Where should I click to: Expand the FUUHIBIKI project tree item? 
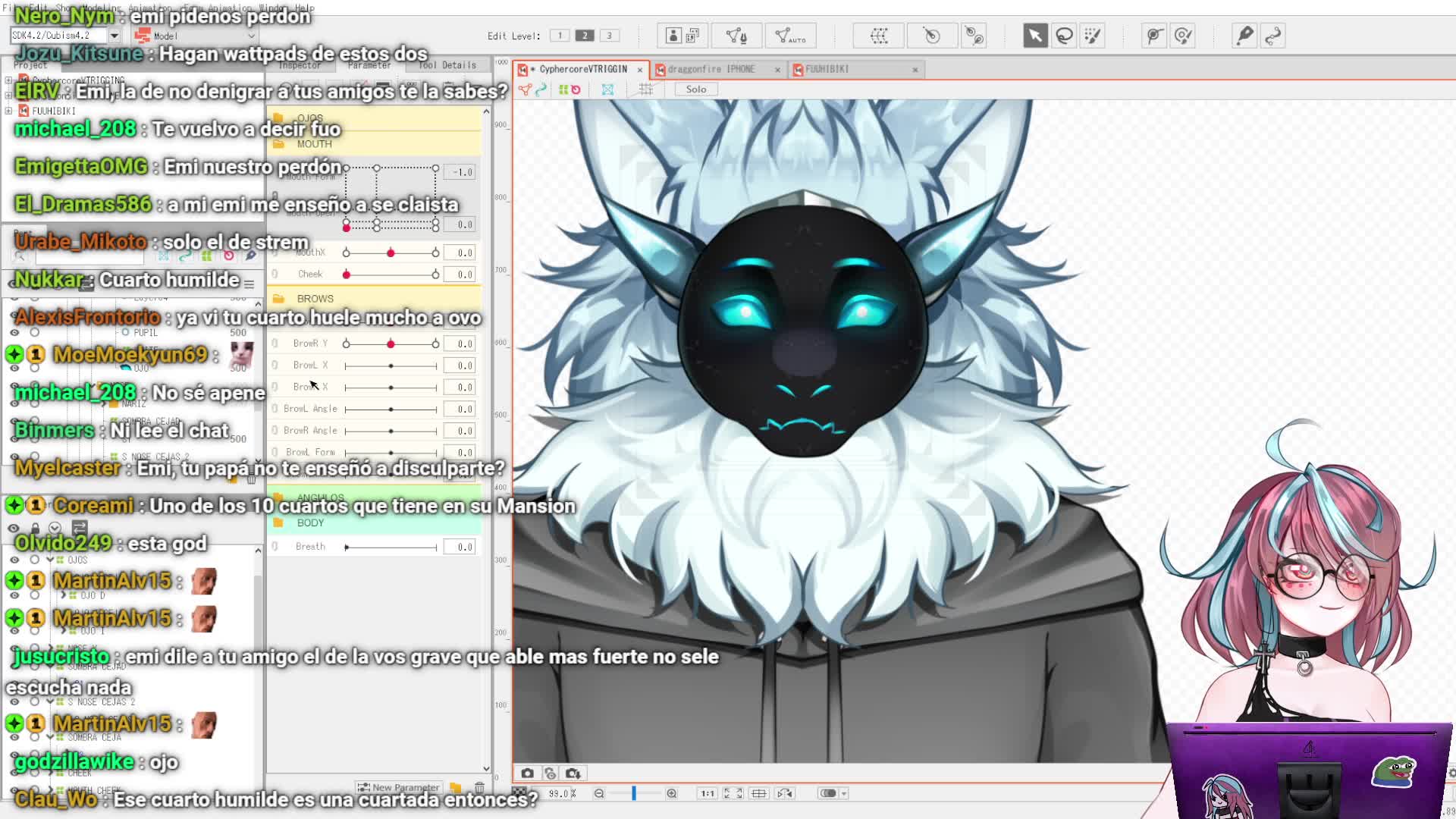click(8, 111)
